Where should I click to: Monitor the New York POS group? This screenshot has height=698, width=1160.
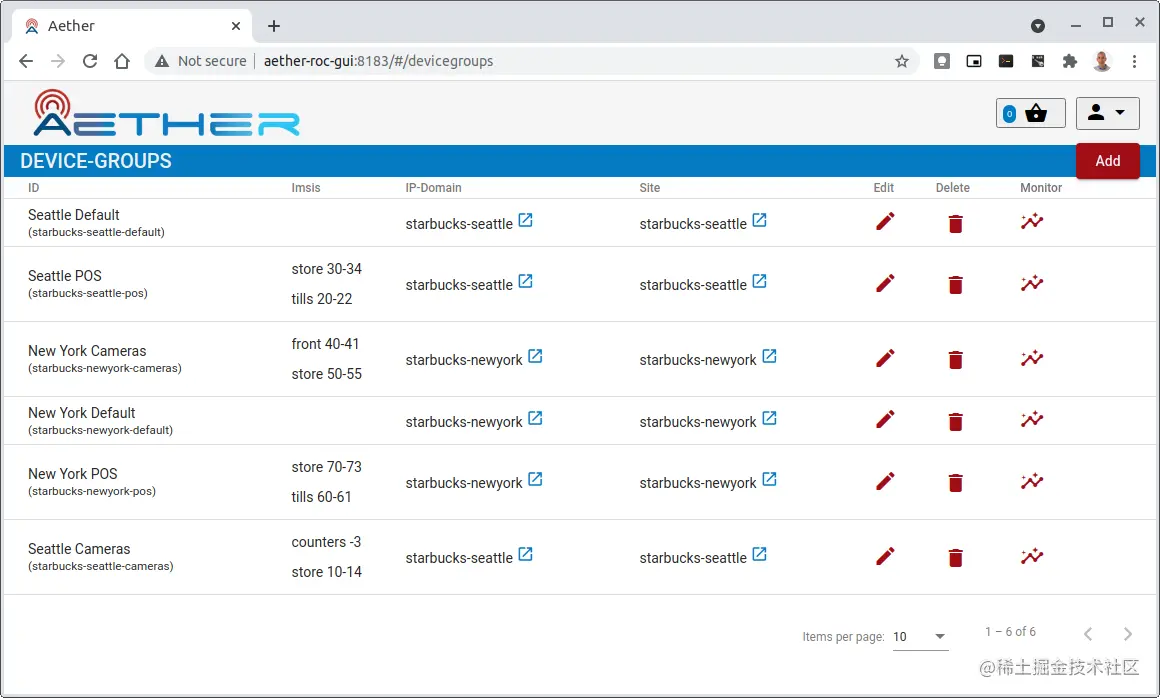click(1032, 481)
